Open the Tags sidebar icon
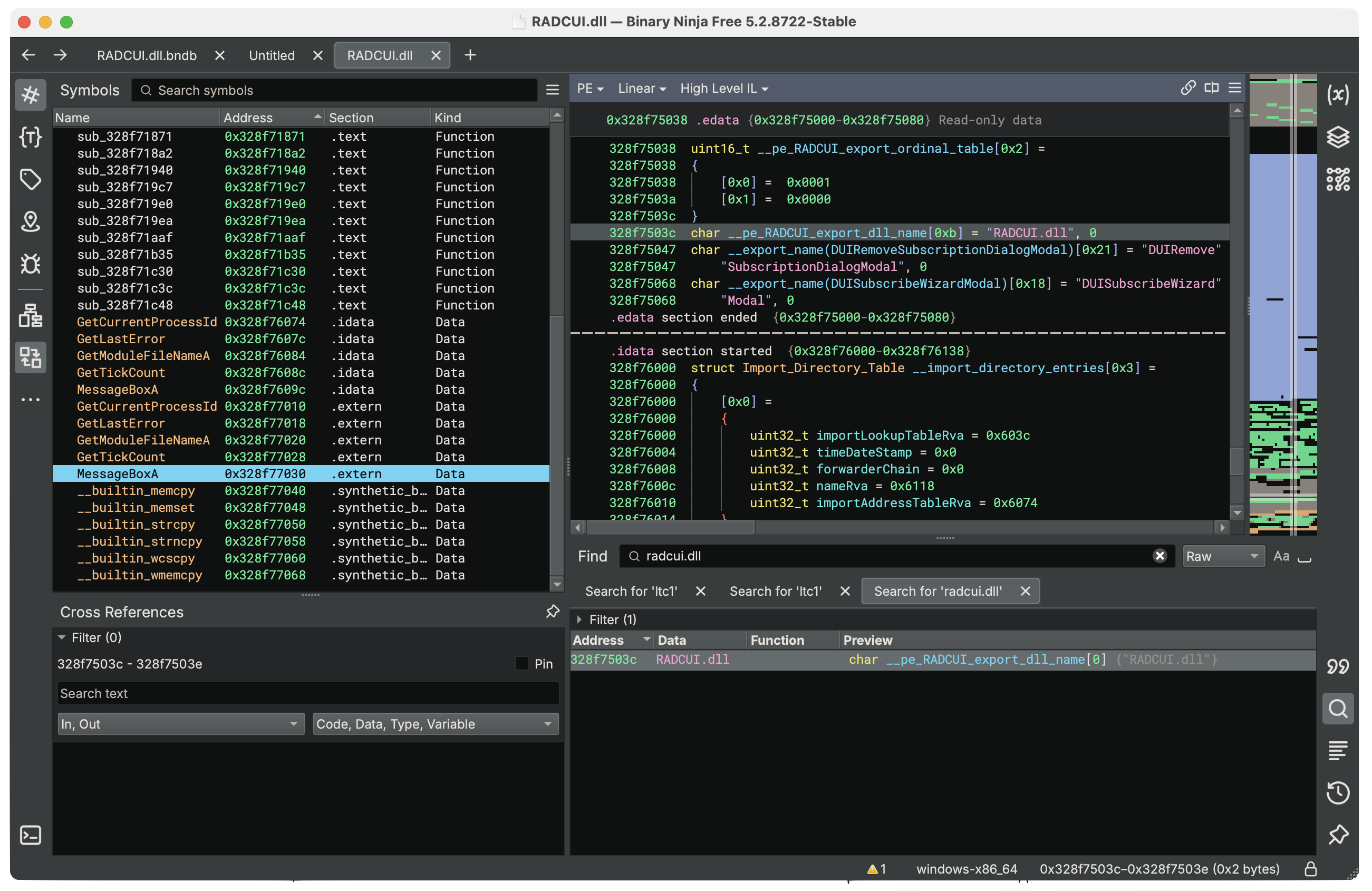Viewport: 1372px width, 891px height. point(30,179)
